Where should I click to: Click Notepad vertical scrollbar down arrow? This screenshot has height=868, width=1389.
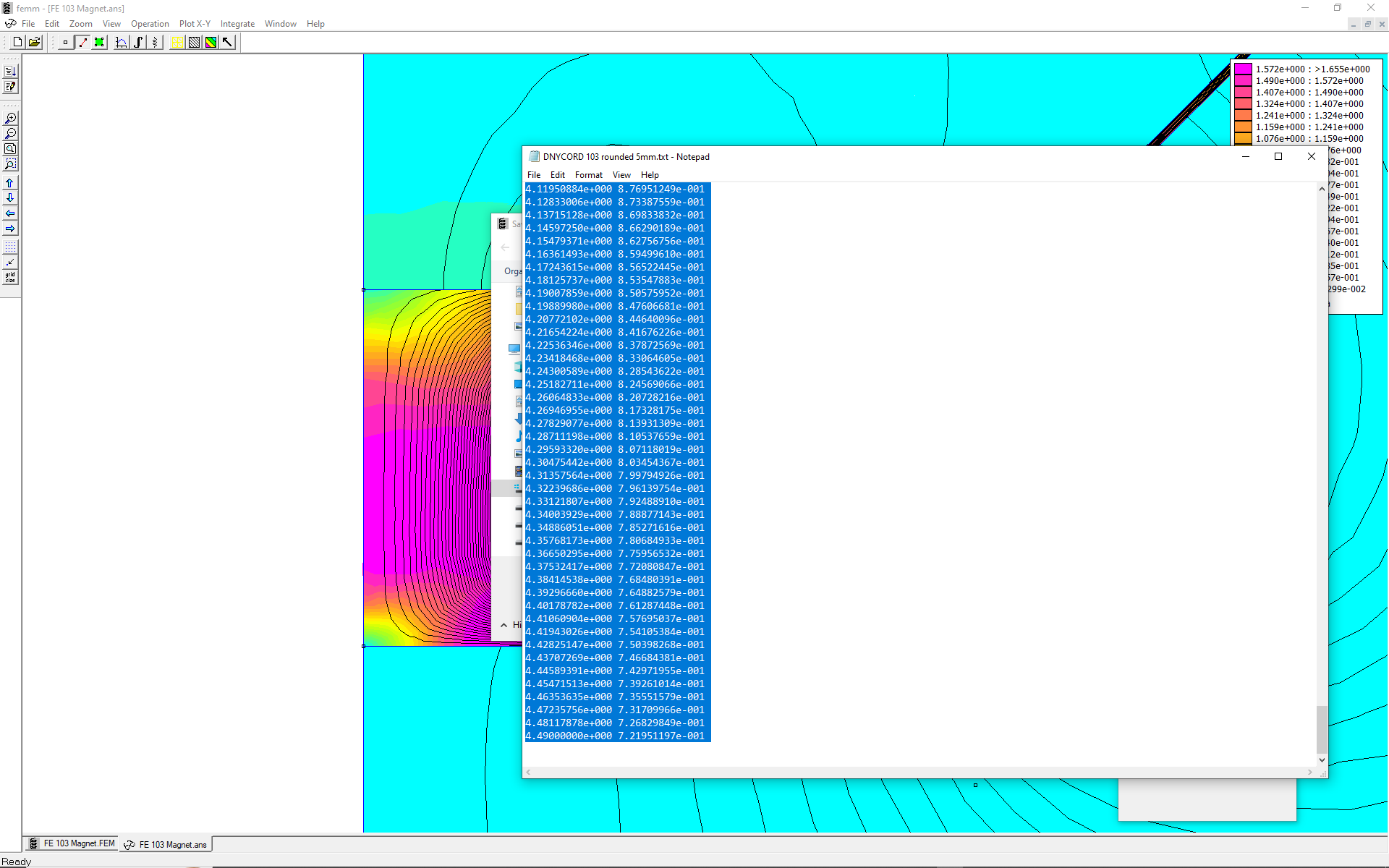(x=1322, y=760)
